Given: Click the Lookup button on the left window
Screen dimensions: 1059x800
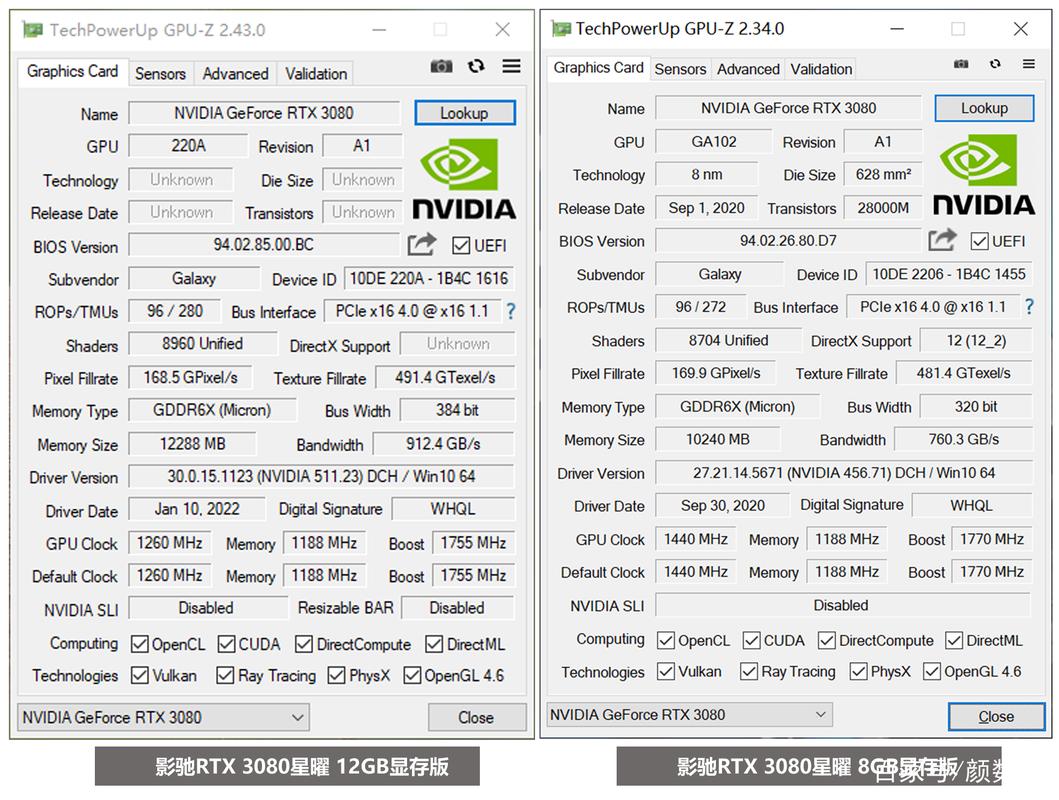Looking at the screenshot, I should (464, 112).
